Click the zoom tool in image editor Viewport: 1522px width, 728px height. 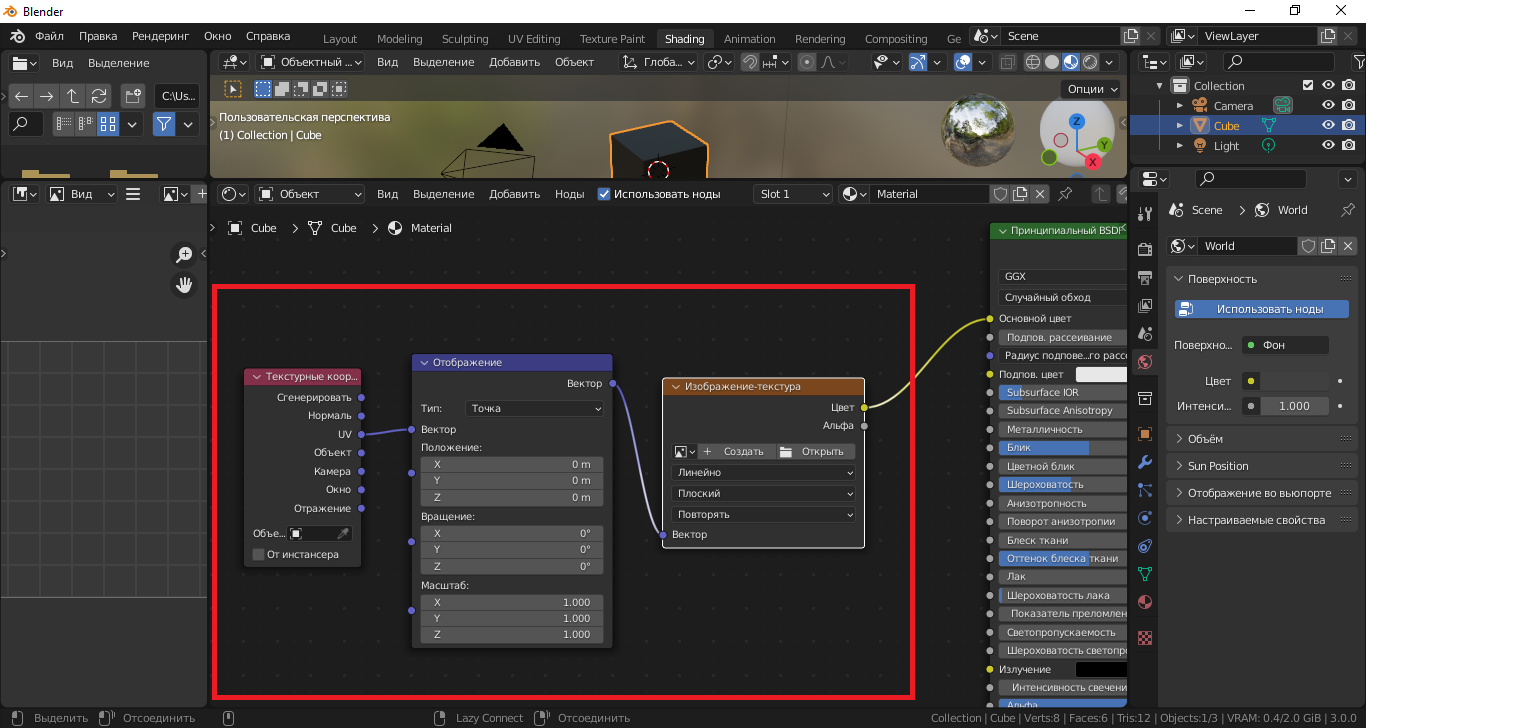(184, 254)
